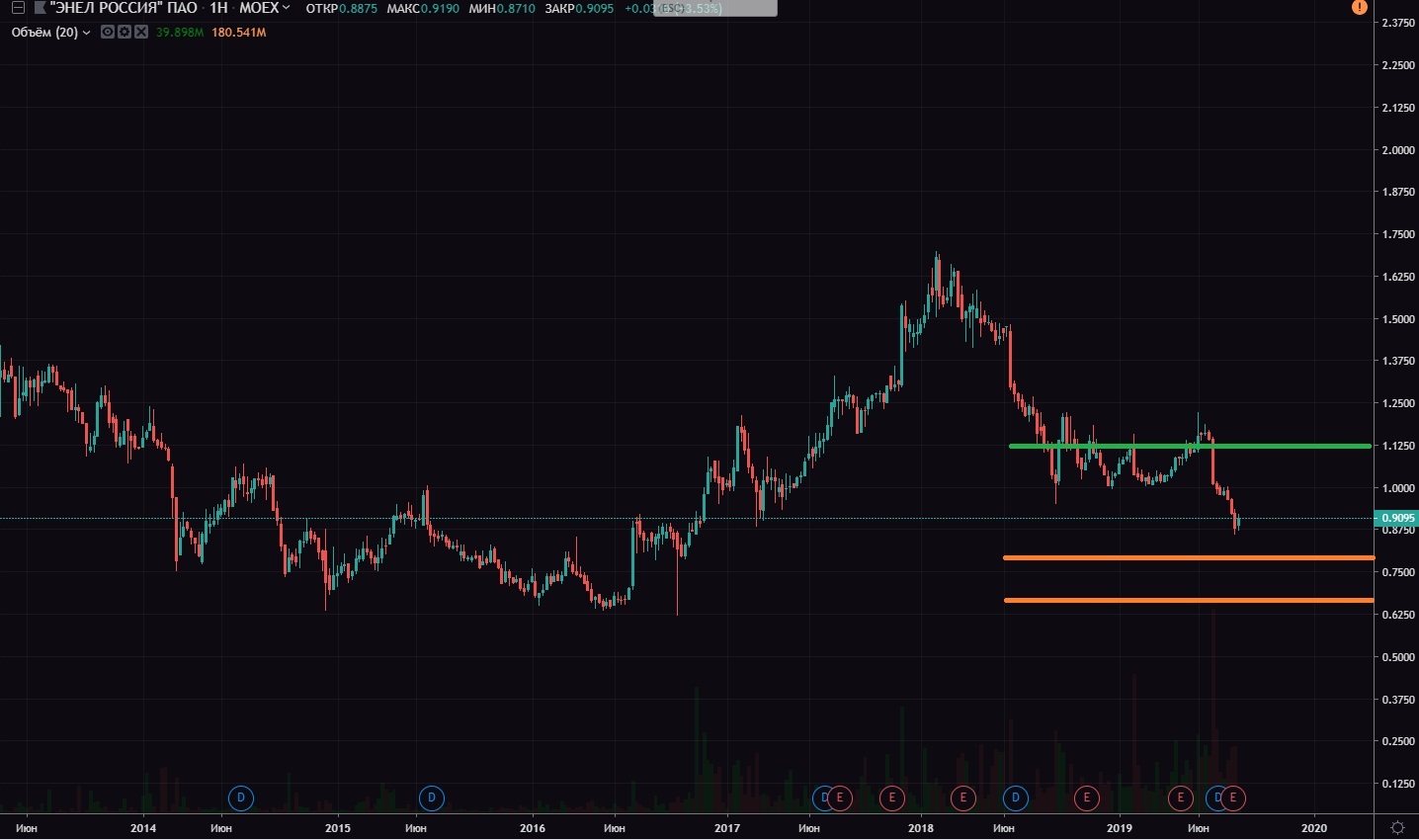The height and width of the screenshot is (840, 1419).
Task: Click the 2014 dividend D marker
Action: click(240, 798)
